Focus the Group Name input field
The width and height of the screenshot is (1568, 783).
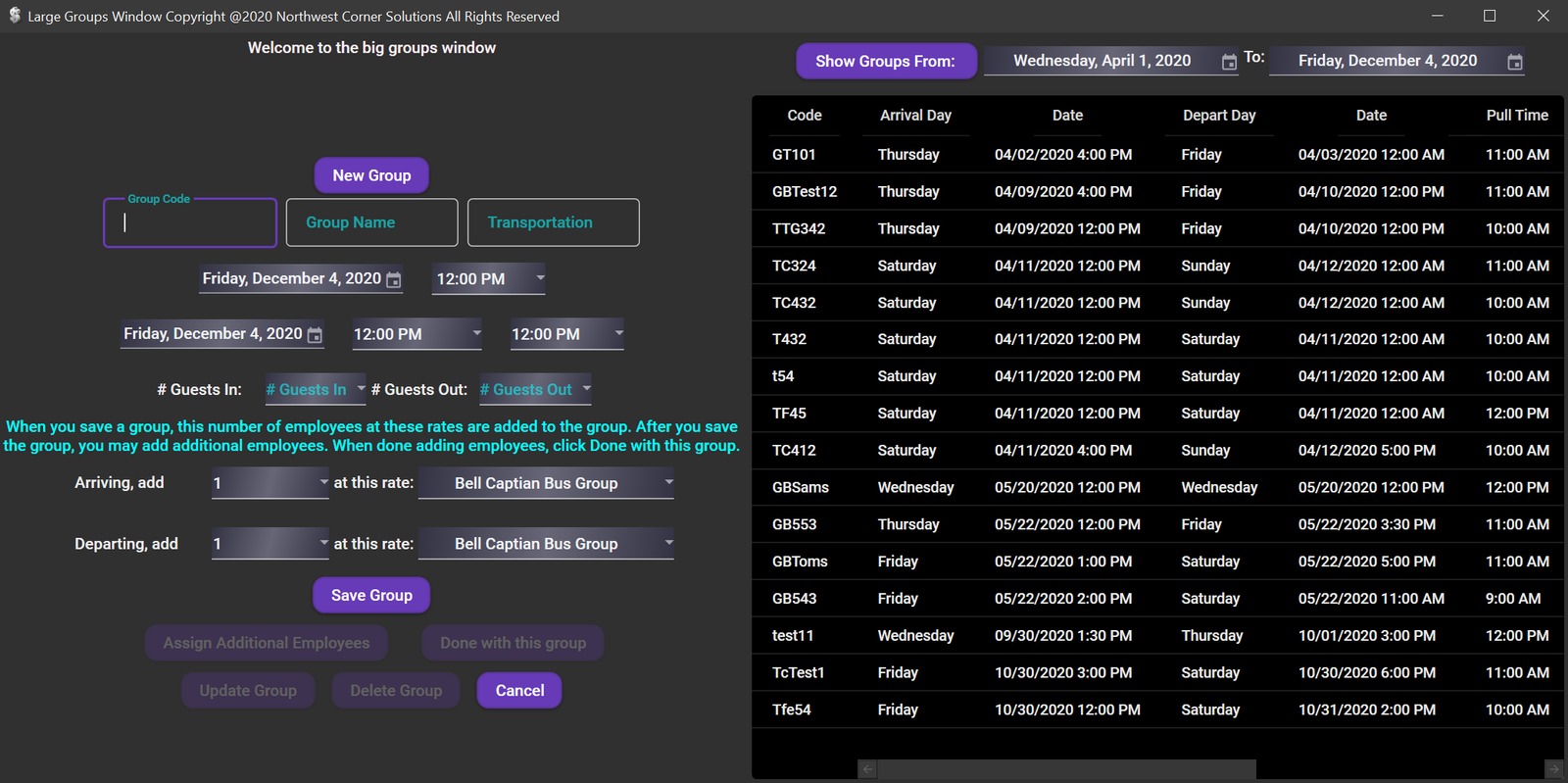[371, 222]
